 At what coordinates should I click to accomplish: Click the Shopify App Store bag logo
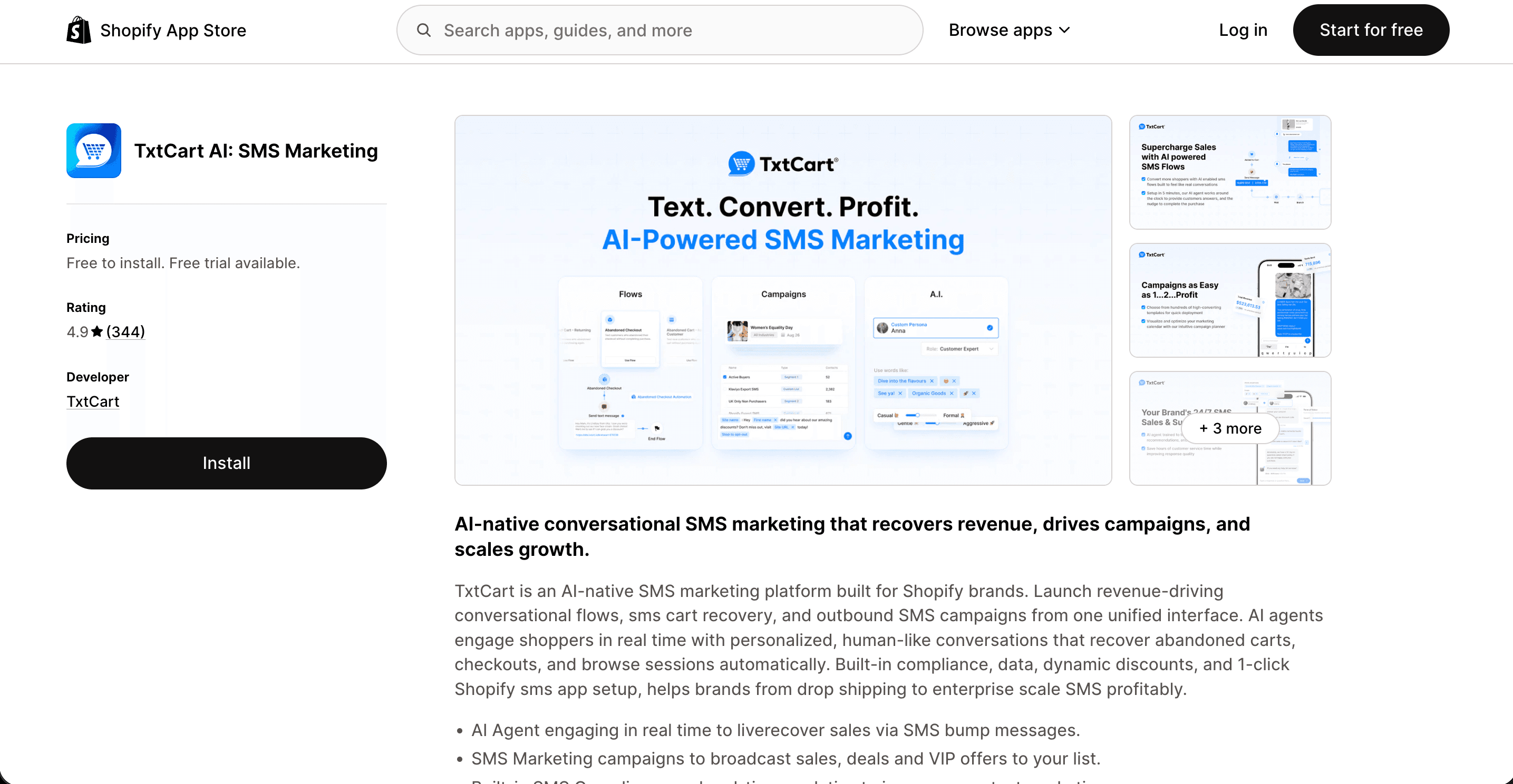tap(78, 30)
